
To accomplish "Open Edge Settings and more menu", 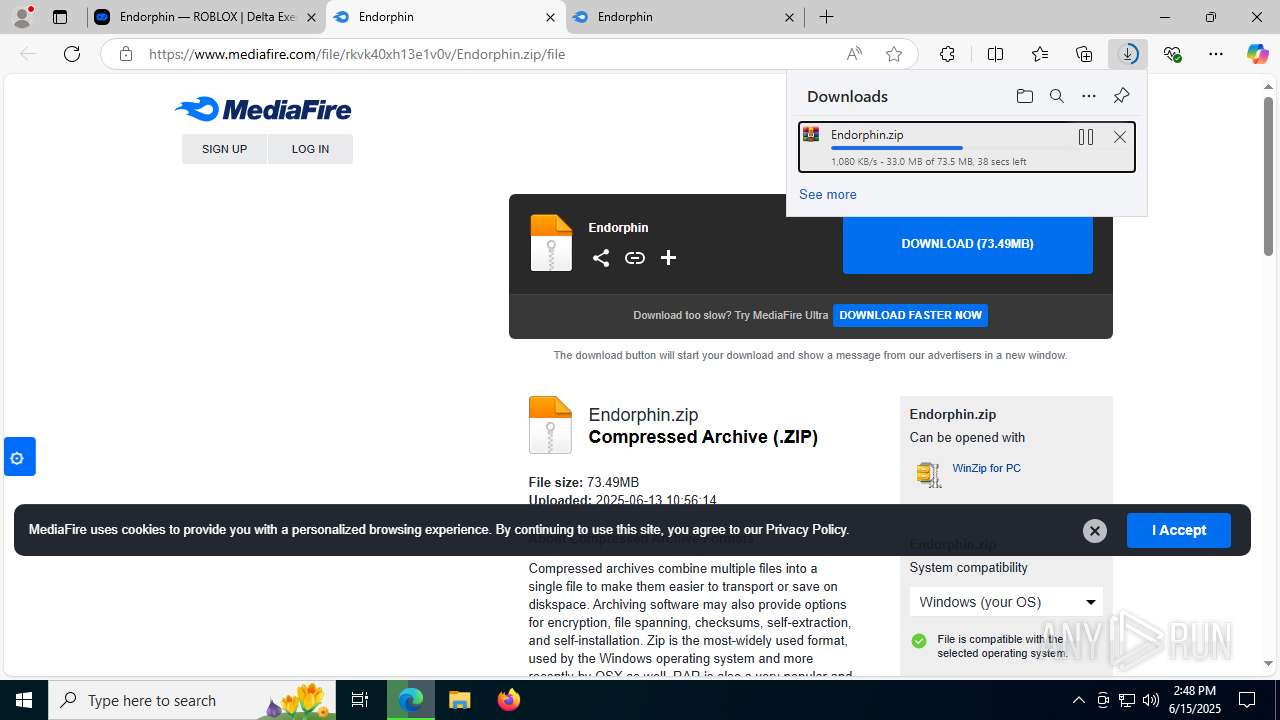I will coord(1216,54).
